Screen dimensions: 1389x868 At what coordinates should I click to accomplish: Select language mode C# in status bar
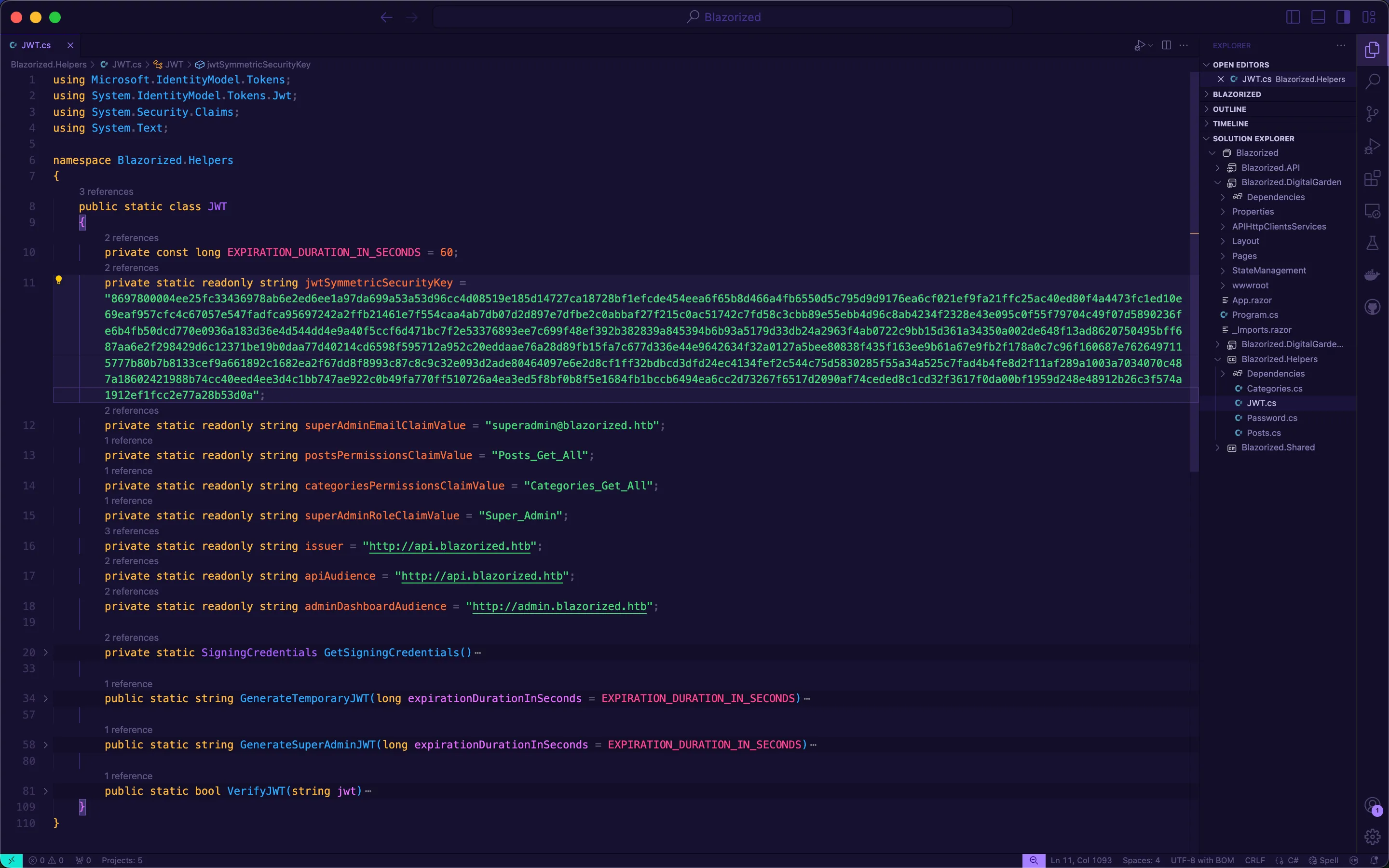(1293, 861)
